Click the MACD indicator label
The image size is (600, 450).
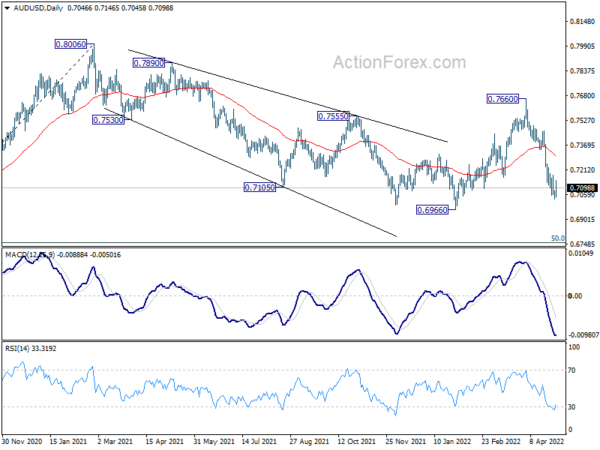(x=63, y=255)
